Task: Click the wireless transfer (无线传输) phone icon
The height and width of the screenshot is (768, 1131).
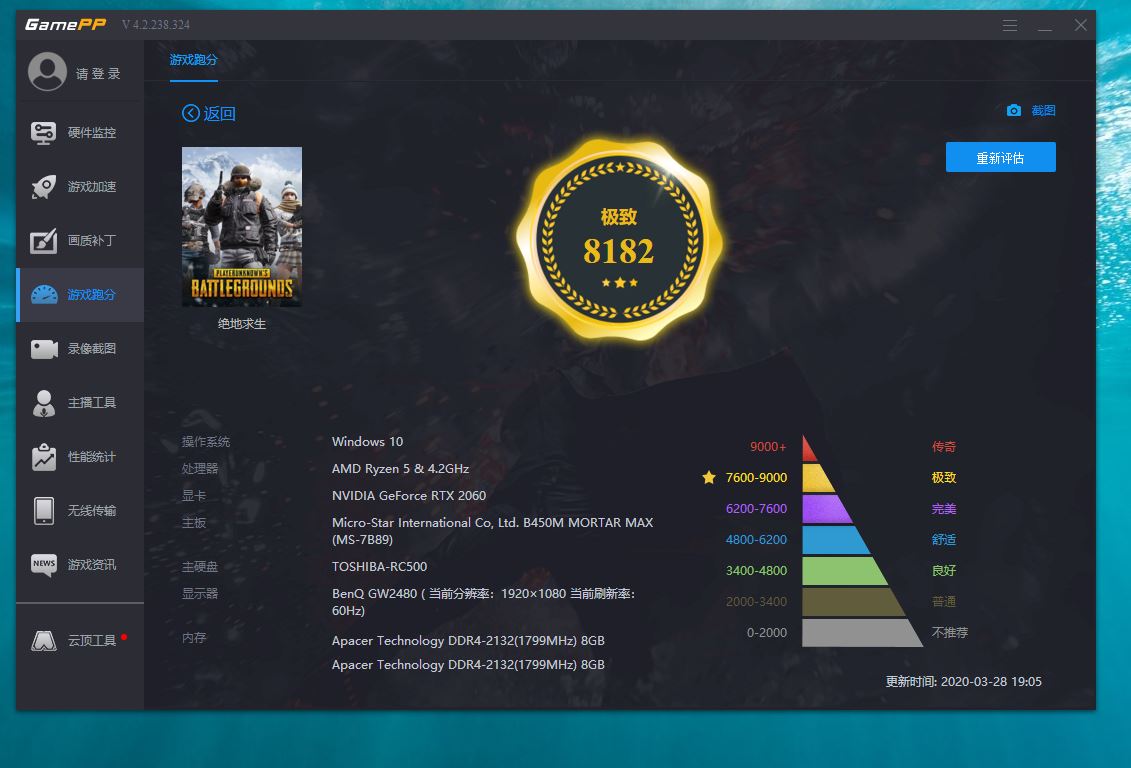Action: (x=44, y=510)
